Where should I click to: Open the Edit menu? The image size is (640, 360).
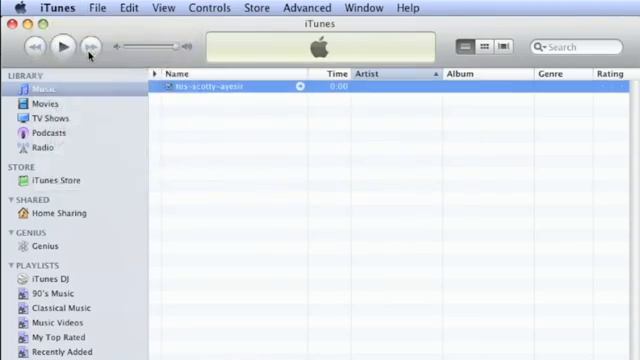(129, 8)
